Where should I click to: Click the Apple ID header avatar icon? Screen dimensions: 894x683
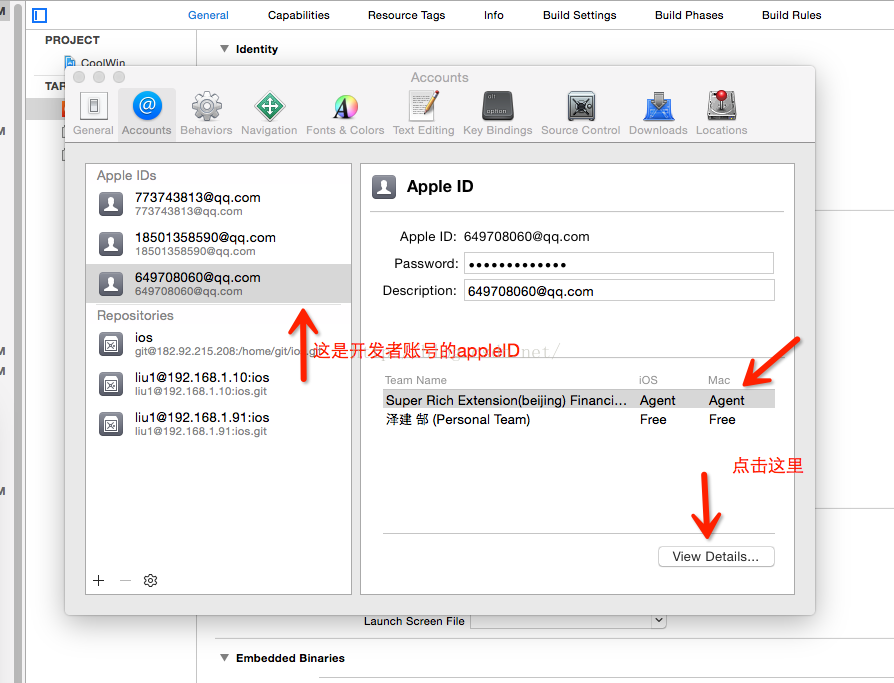(x=384, y=187)
